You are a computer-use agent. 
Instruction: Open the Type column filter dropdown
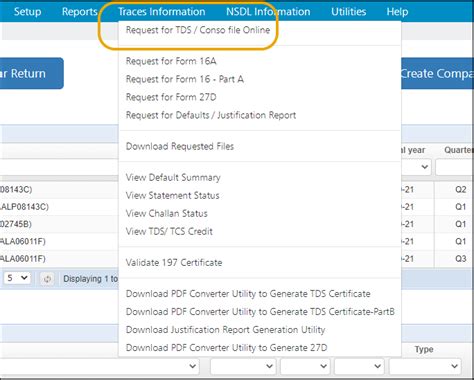pyautogui.click(x=425, y=366)
